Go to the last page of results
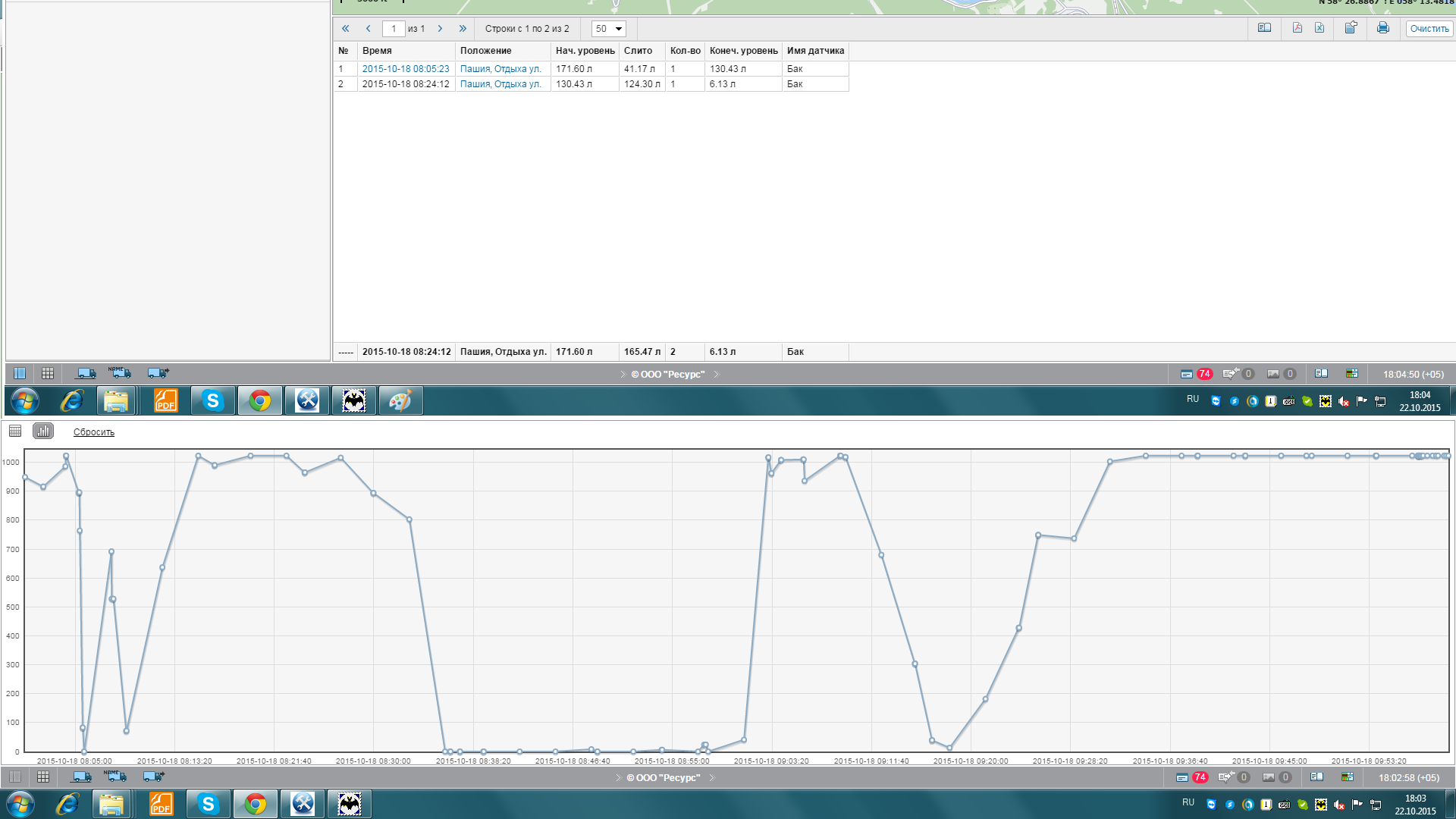The width and height of the screenshot is (1456, 819). 463,29
